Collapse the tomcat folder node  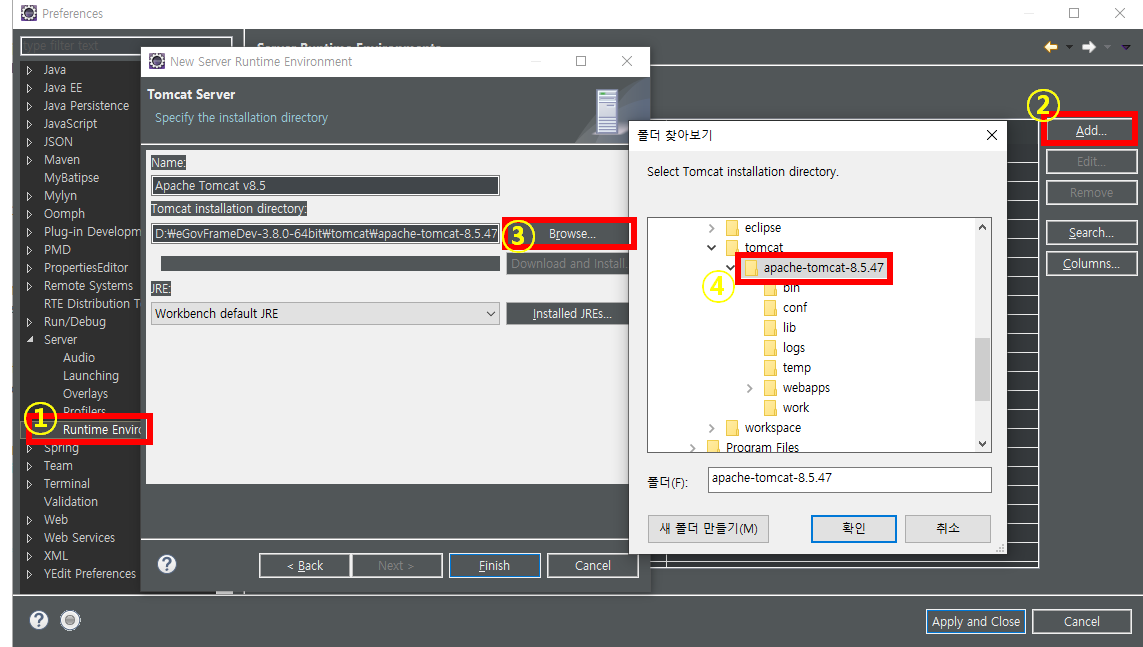pyautogui.click(x=711, y=248)
